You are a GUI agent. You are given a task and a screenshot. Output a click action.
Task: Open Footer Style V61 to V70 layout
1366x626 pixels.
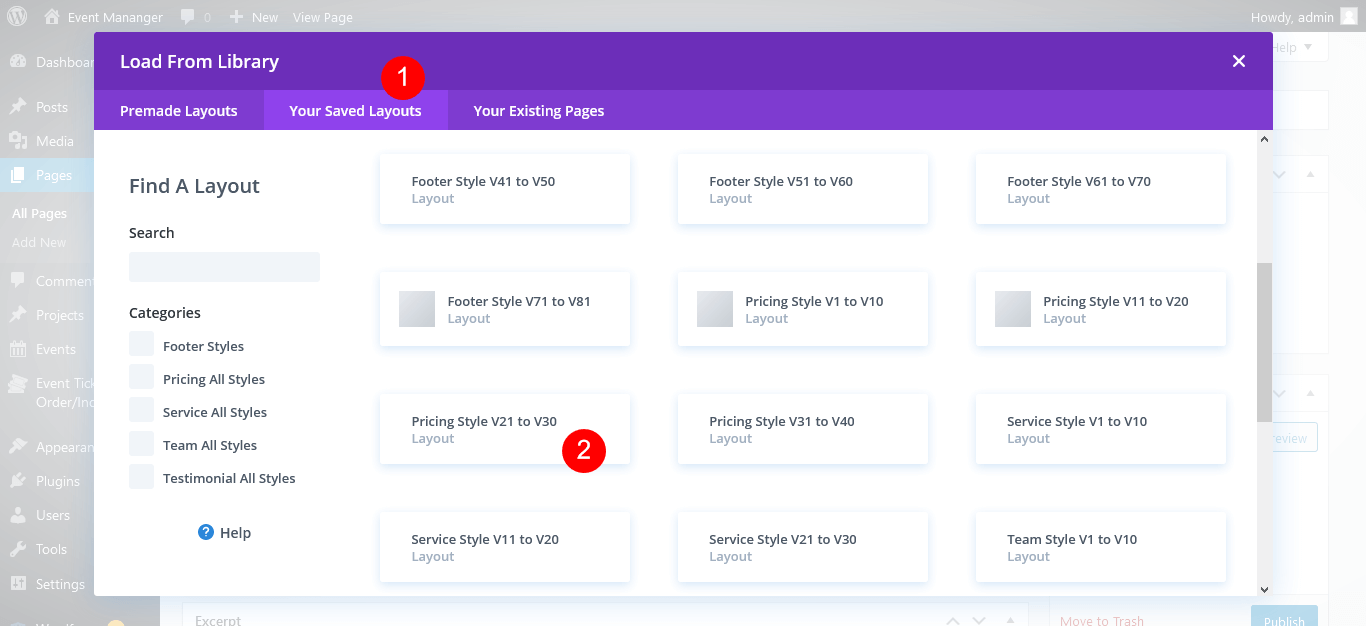coord(1101,189)
